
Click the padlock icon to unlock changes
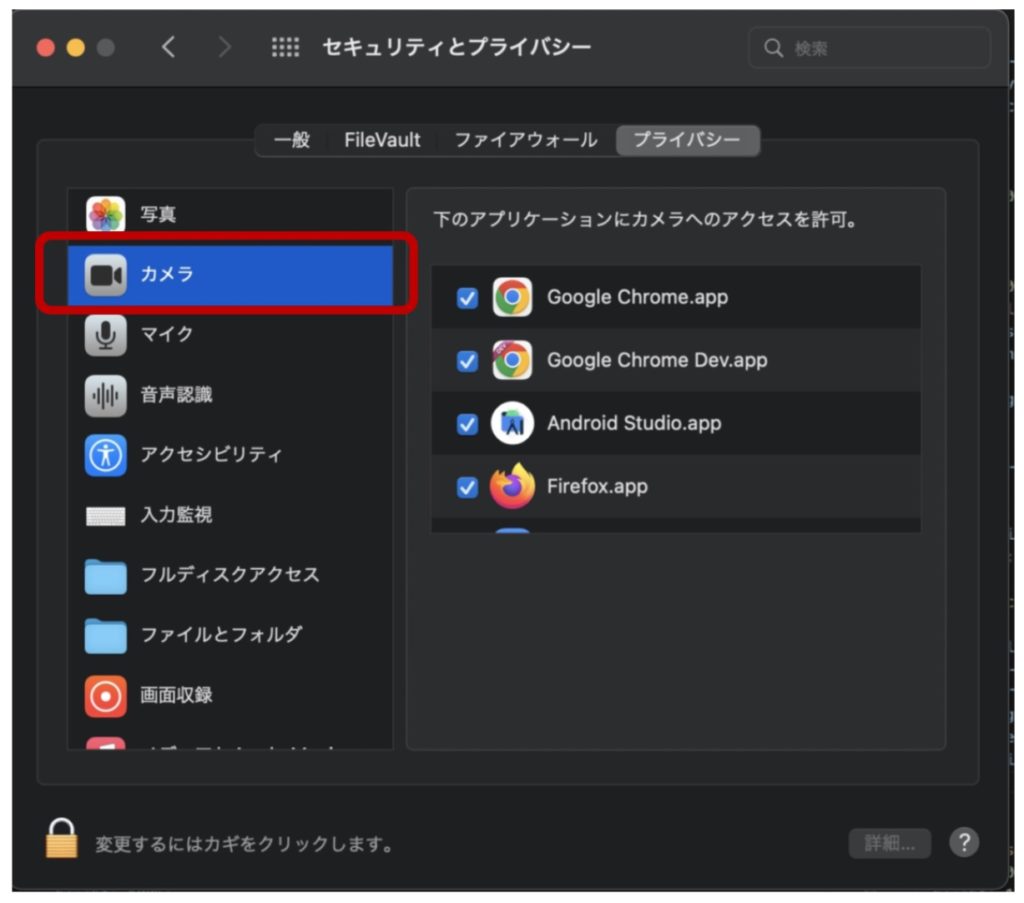pos(62,838)
